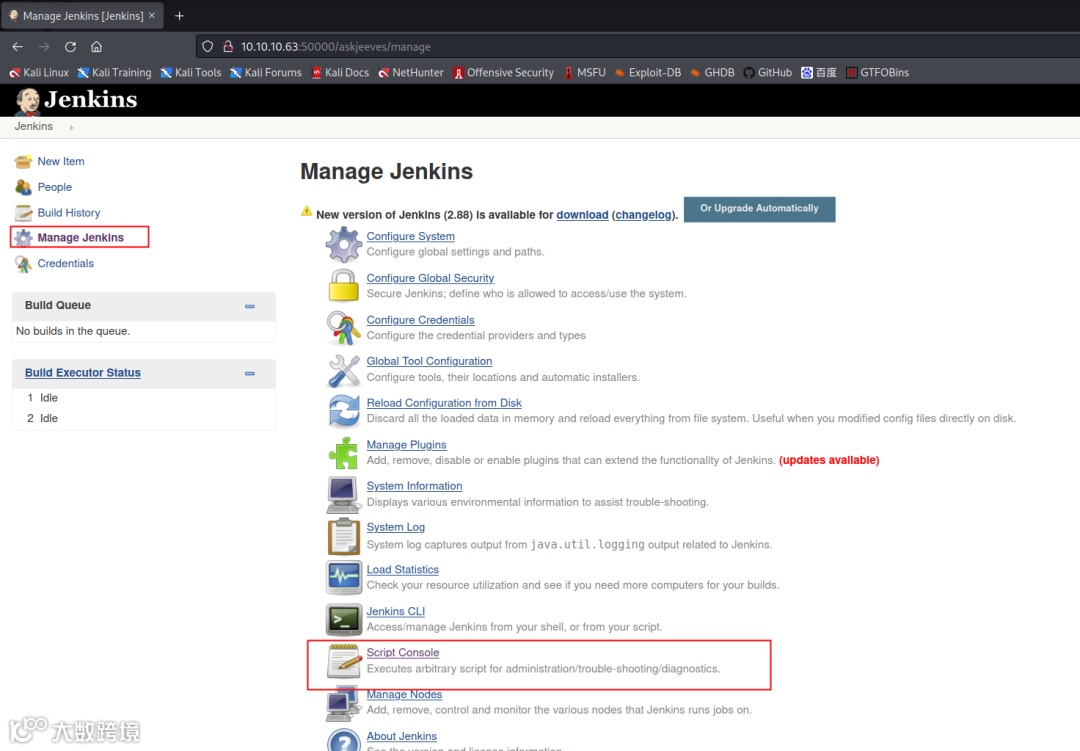Screen dimensions: 1080x751
Task: Click the Configure Global Security padlock icon
Action: [x=343, y=285]
